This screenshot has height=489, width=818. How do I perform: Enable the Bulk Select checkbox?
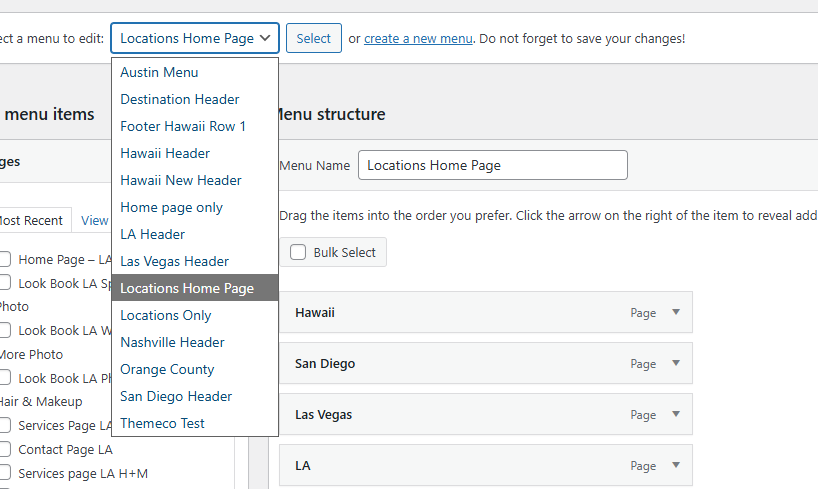coord(298,253)
